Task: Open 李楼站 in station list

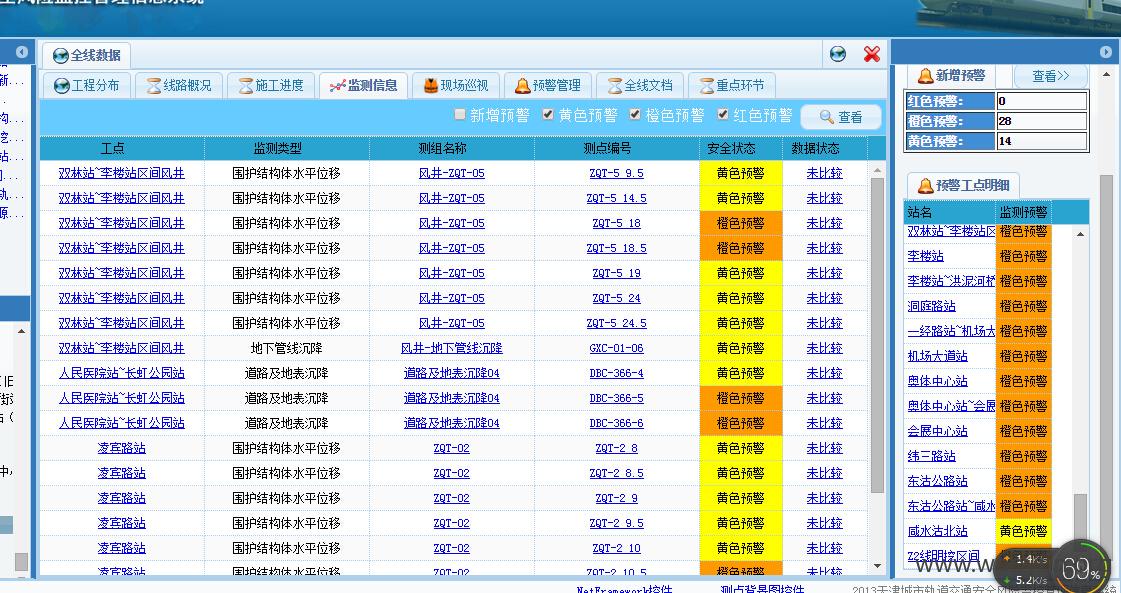Action: click(925, 256)
